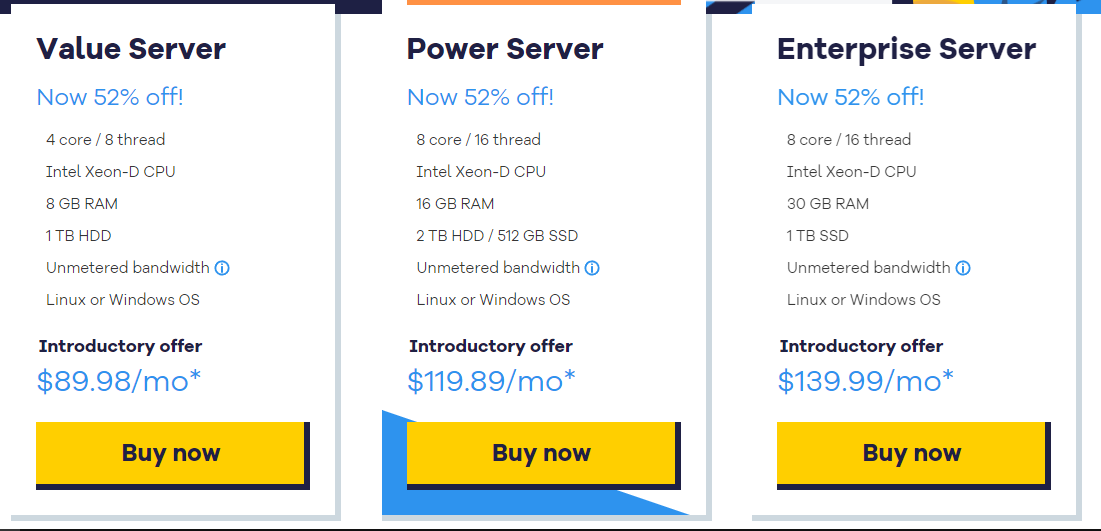Purchase the Enterprise Server plan
The image size is (1101, 531).
[911, 453]
